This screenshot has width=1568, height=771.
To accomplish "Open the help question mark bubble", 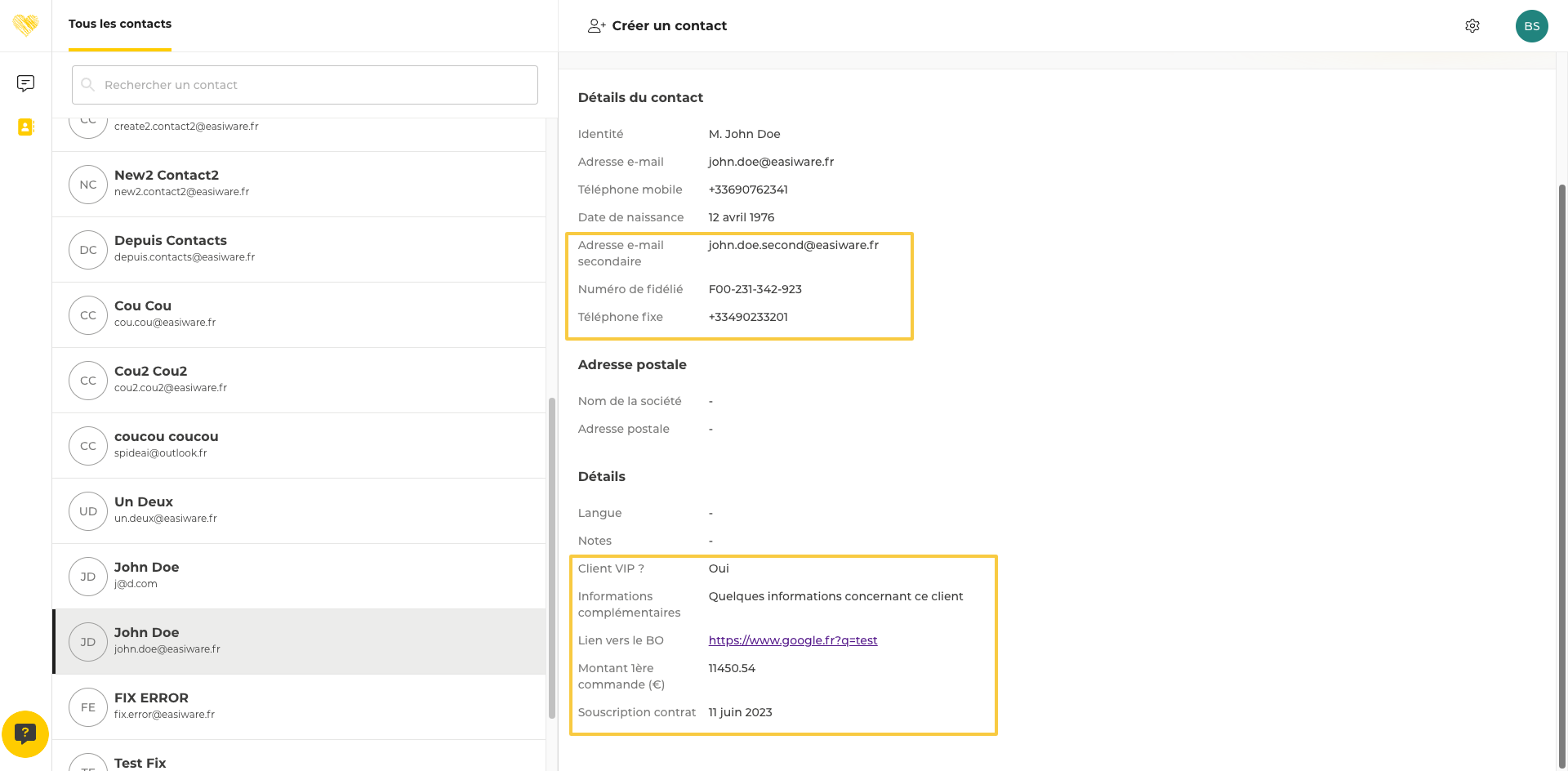I will tap(25, 733).
